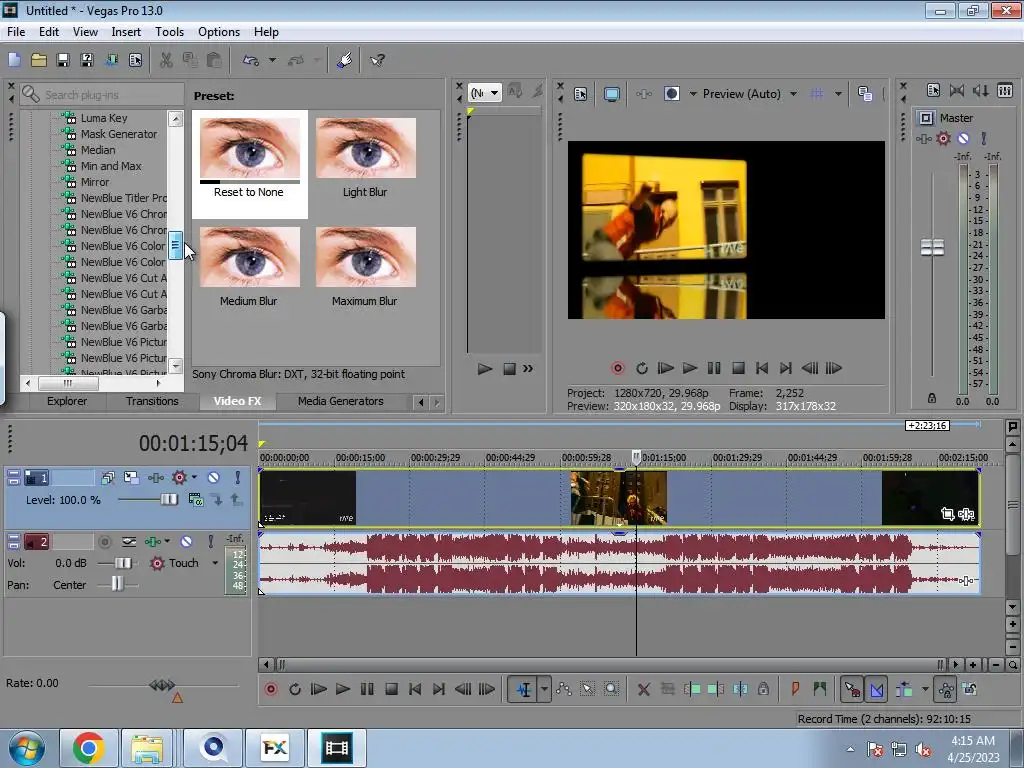The width and height of the screenshot is (1024, 768).
Task: Click the Search plug-ins input field
Action: point(102,95)
